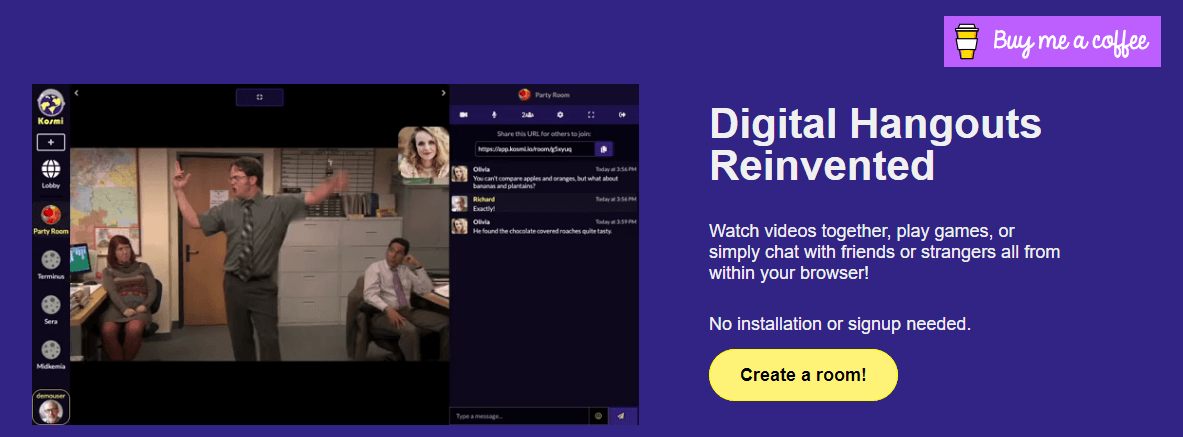Add a new room with plus button

pos(51,142)
